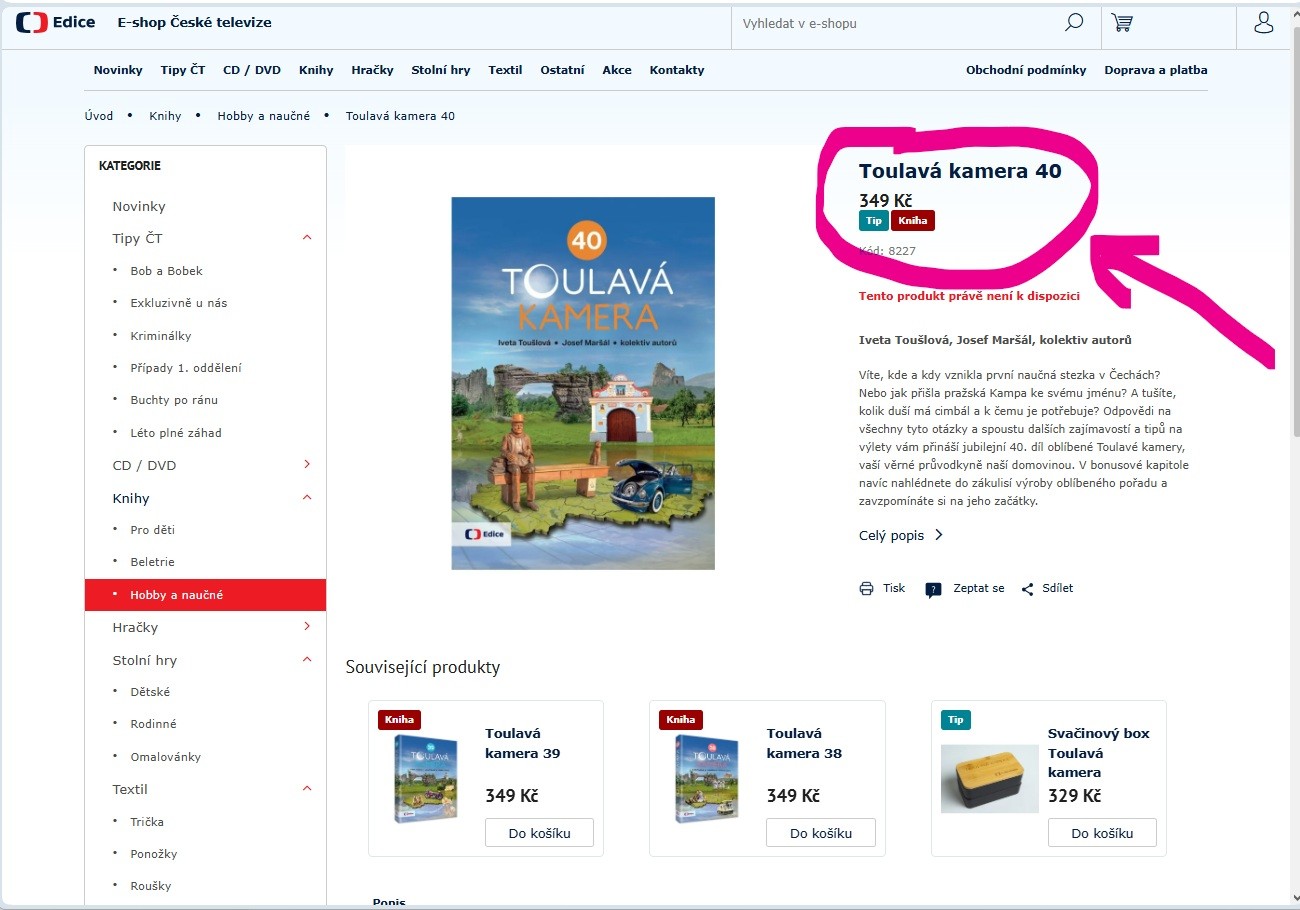Expand the Celý popis full description
Viewport: 1300px width, 910px height.
[901, 535]
